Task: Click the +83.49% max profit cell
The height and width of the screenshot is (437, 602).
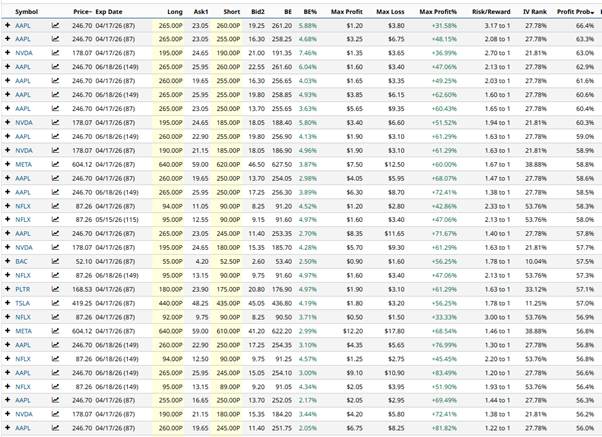Action: click(444, 373)
